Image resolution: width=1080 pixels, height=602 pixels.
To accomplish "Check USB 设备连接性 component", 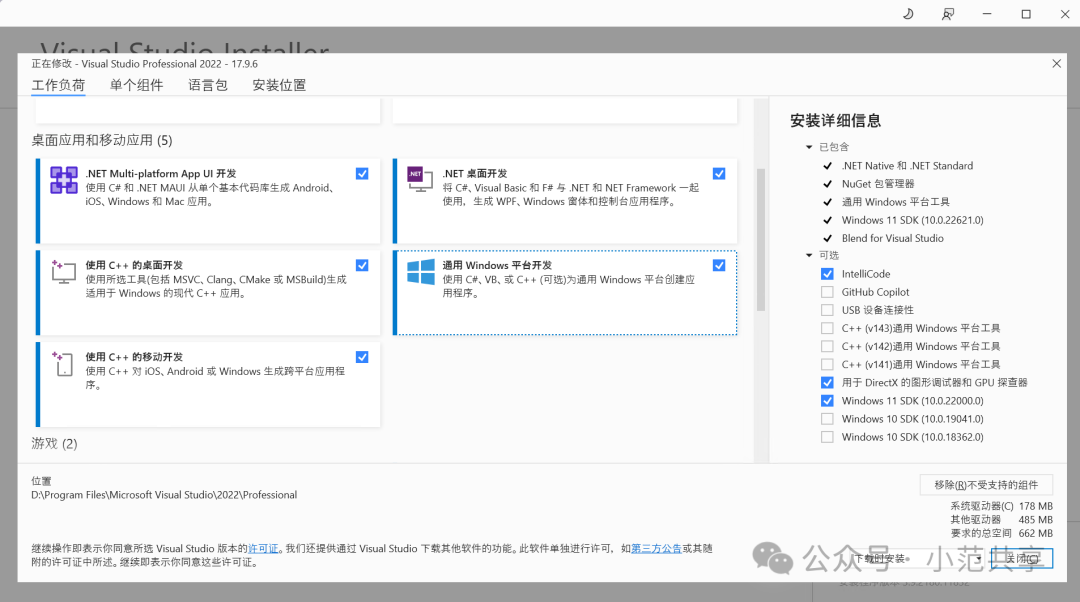I will point(827,310).
